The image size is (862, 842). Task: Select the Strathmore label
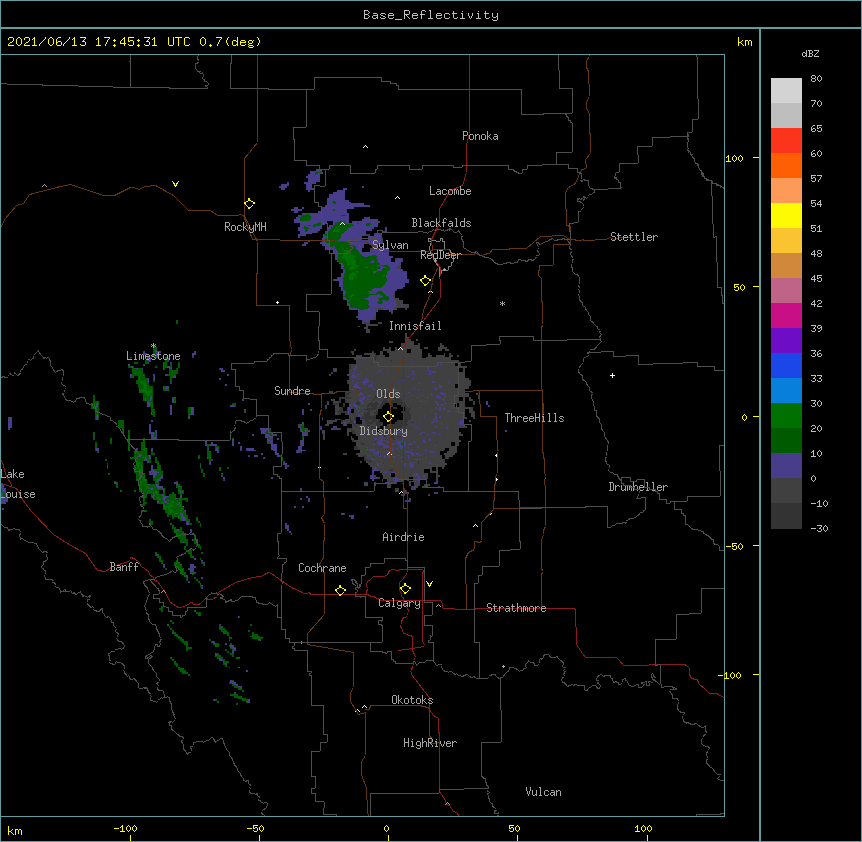[516, 608]
